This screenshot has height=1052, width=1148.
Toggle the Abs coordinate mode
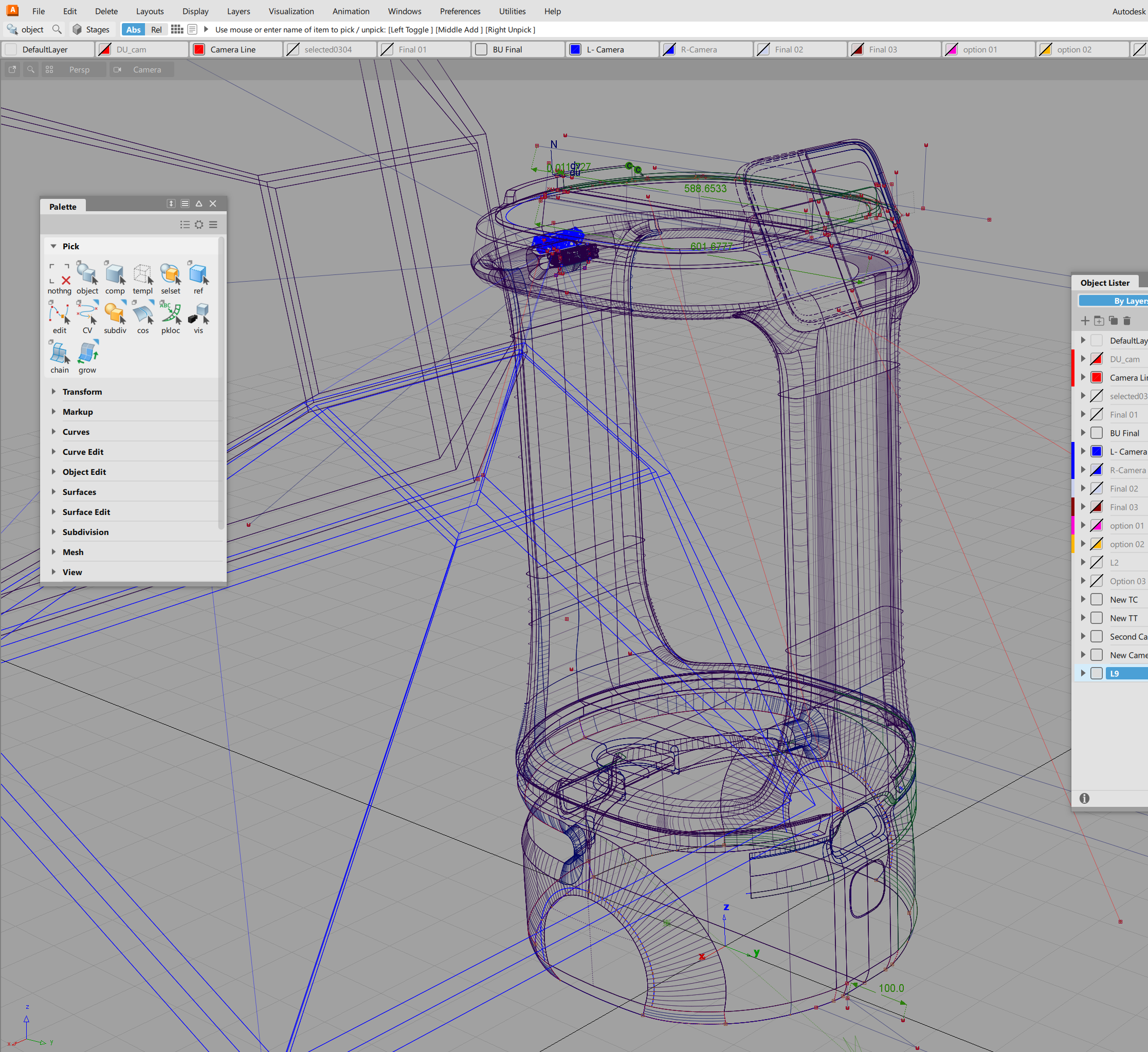pos(133,30)
